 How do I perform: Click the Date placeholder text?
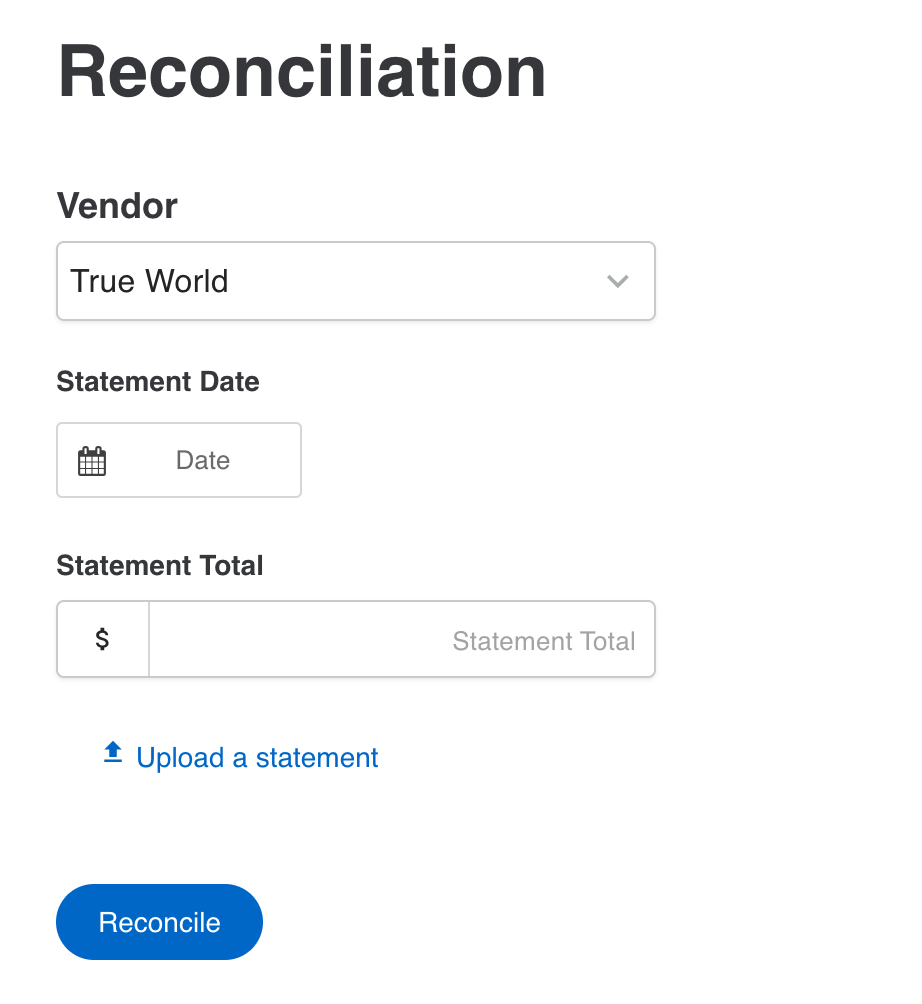(203, 460)
